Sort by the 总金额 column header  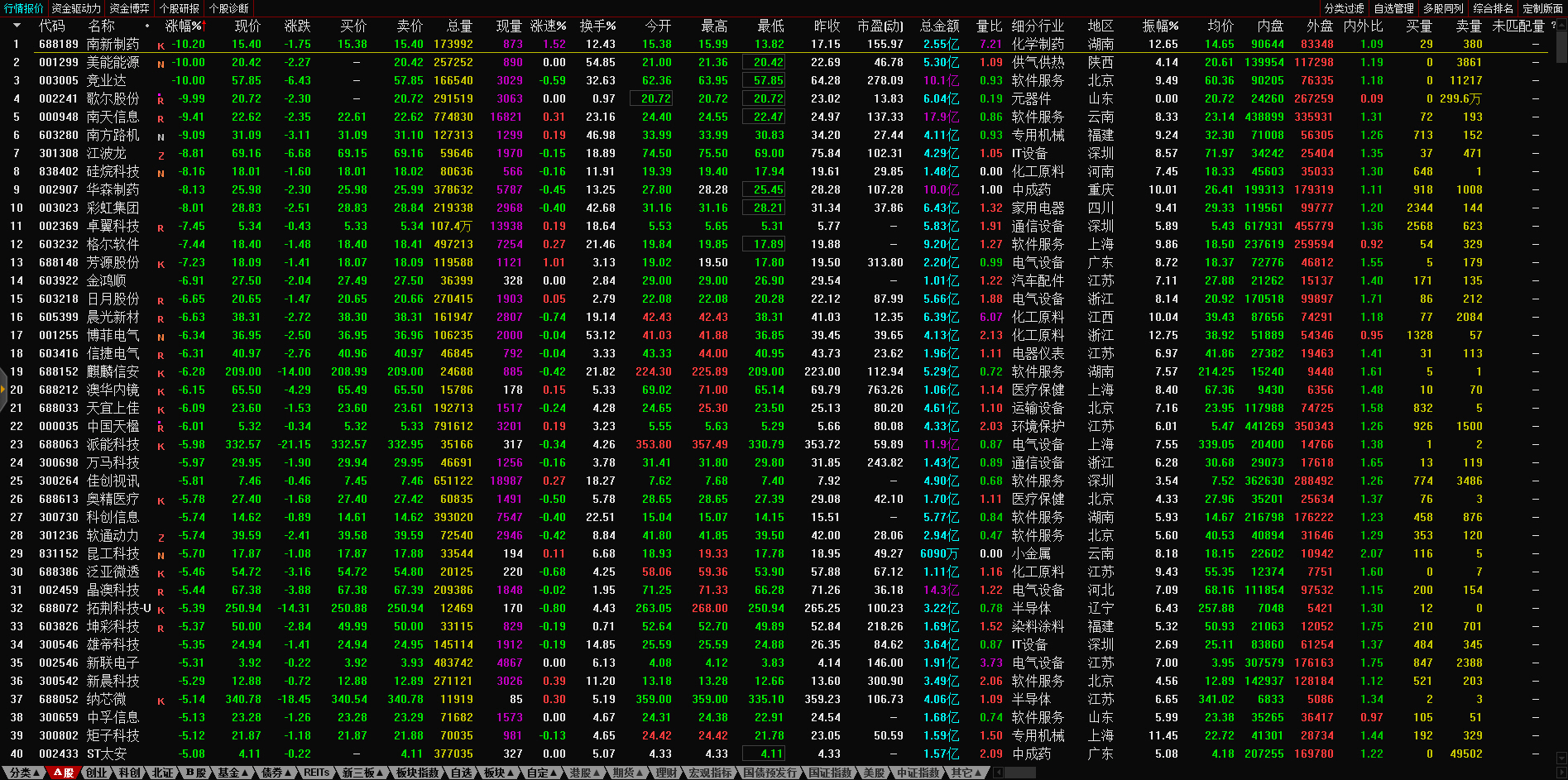tap(940, 26)
